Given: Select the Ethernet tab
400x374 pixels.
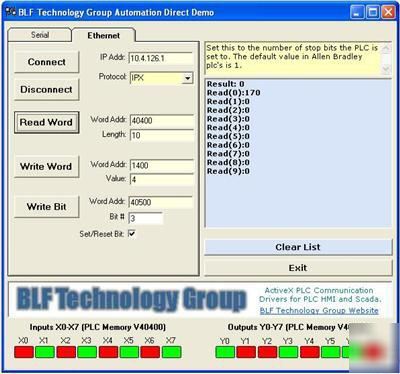Looking at the screenshot, I should [x=104, y=35].
